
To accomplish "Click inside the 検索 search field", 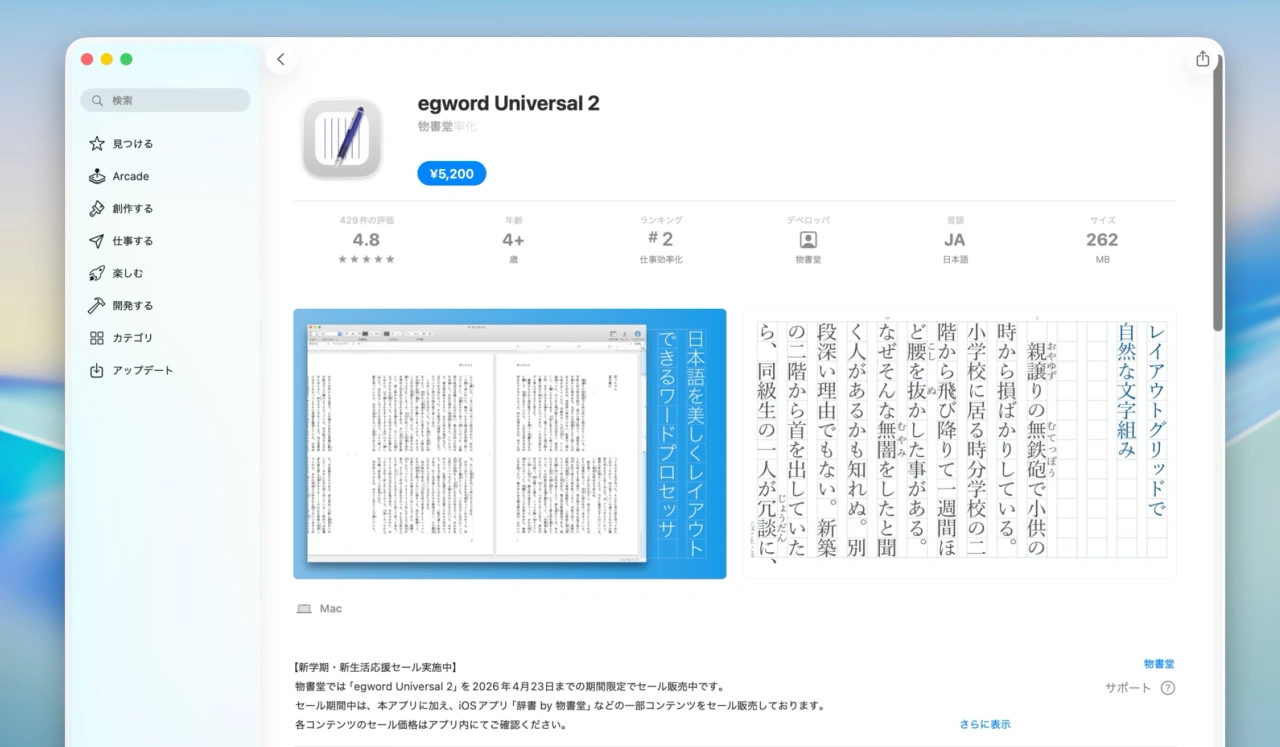I will coord(165,100).
